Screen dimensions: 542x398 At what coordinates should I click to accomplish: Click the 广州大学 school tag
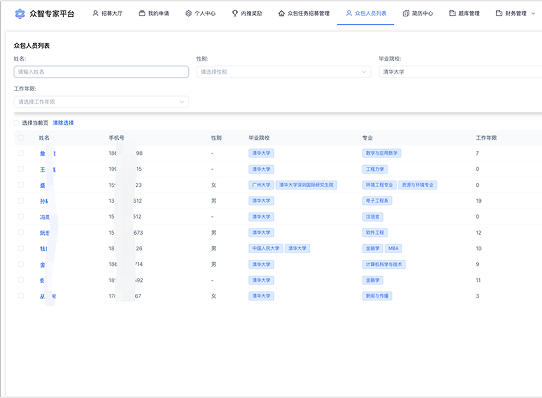coord(261,185)
